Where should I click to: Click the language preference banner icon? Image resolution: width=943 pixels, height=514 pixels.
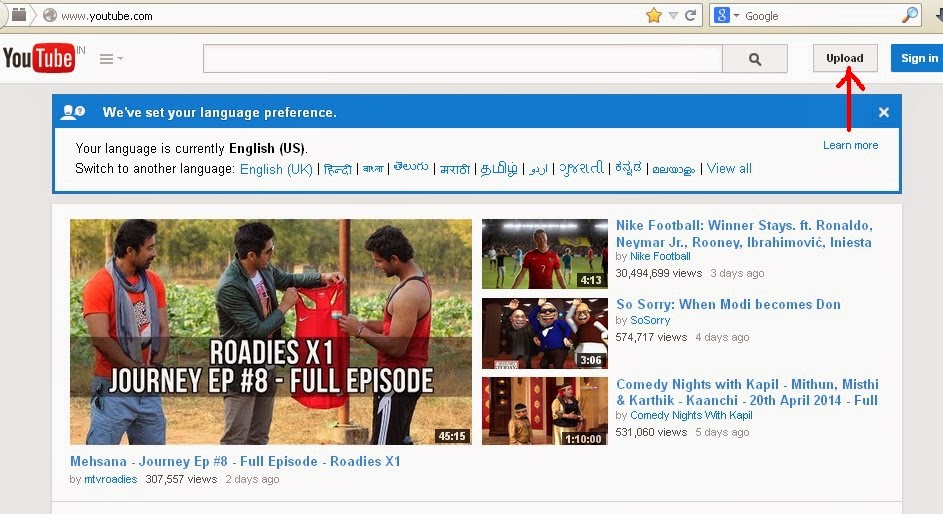(x=73, y=112)
